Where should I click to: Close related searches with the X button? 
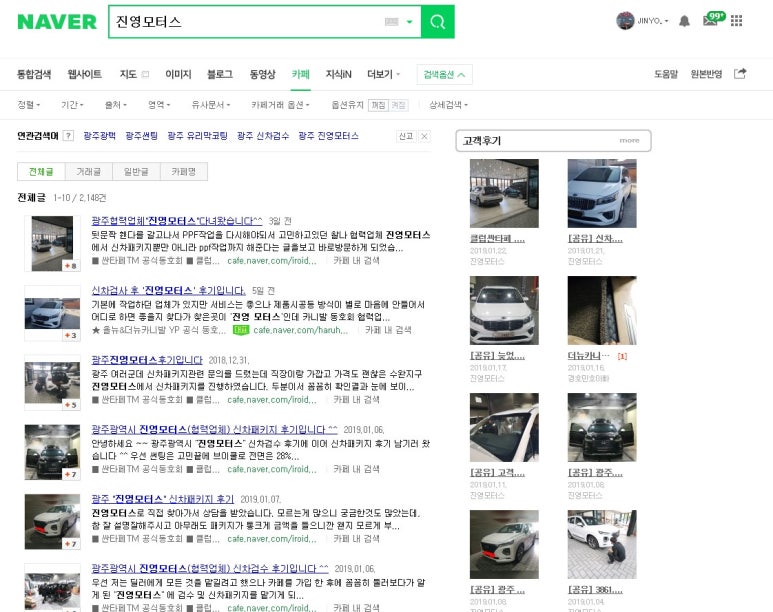tap(424, 136)
